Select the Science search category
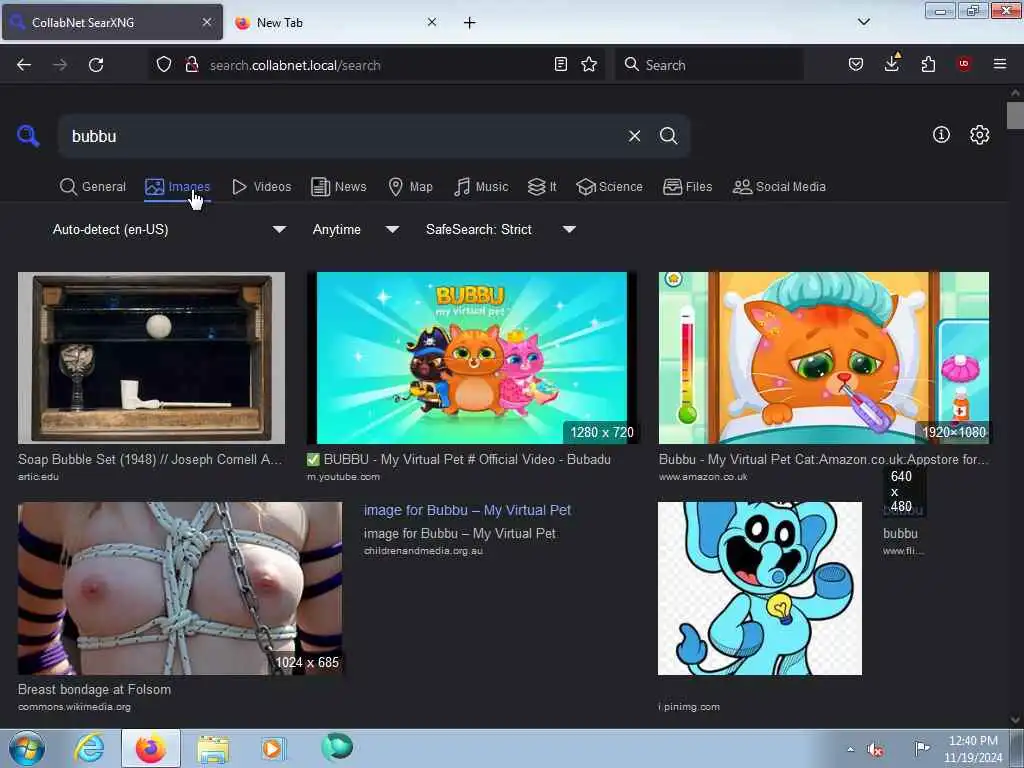 (609, 187)
